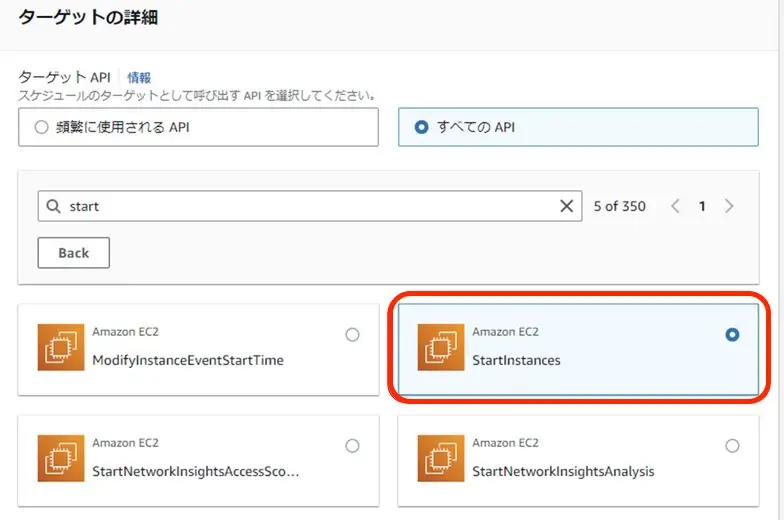The height and width of the screenshot is (520, 784).
Task: Click the StartNetworkInsightsAnalysis API name text
Action: click(563, 471)
